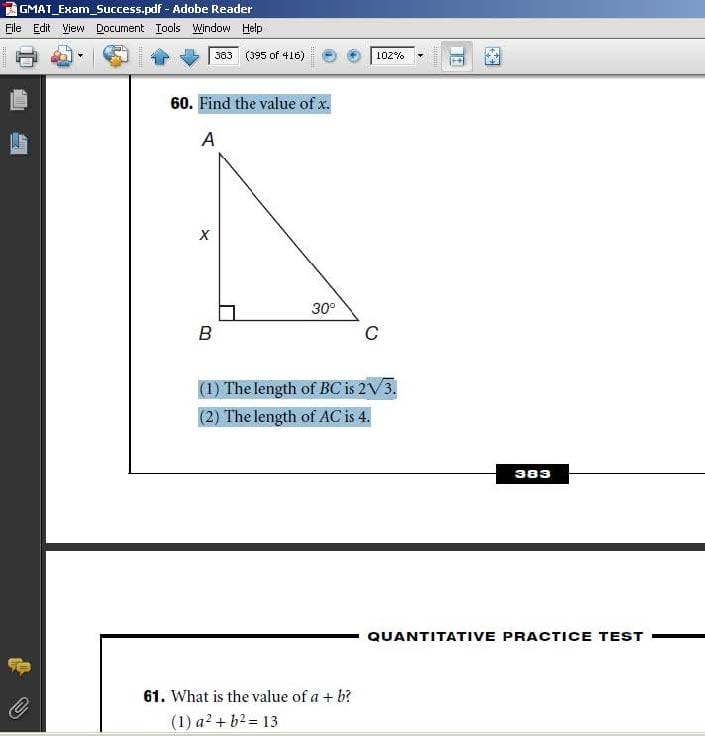
Task: Click the vertex label 'A' on the triangle
Action: pyautogui.click(x=208, y=139)
